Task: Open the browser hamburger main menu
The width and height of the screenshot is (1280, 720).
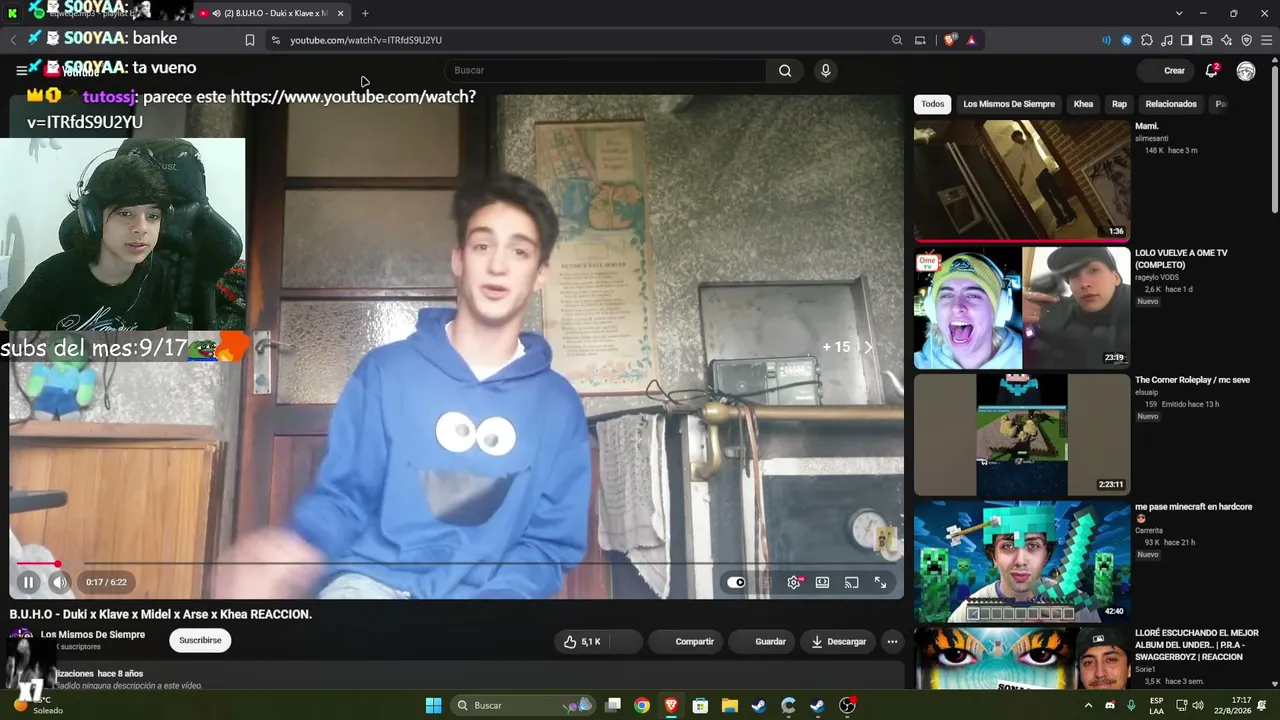Action: tap(1267, 40)
